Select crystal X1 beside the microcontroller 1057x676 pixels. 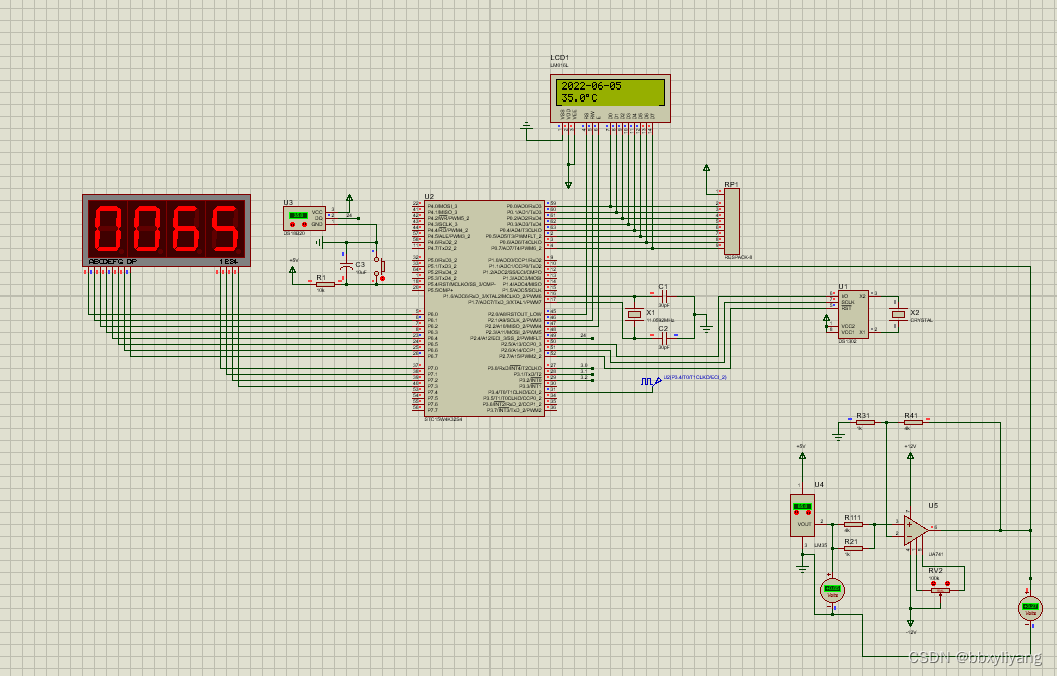(x=634, y=314)
